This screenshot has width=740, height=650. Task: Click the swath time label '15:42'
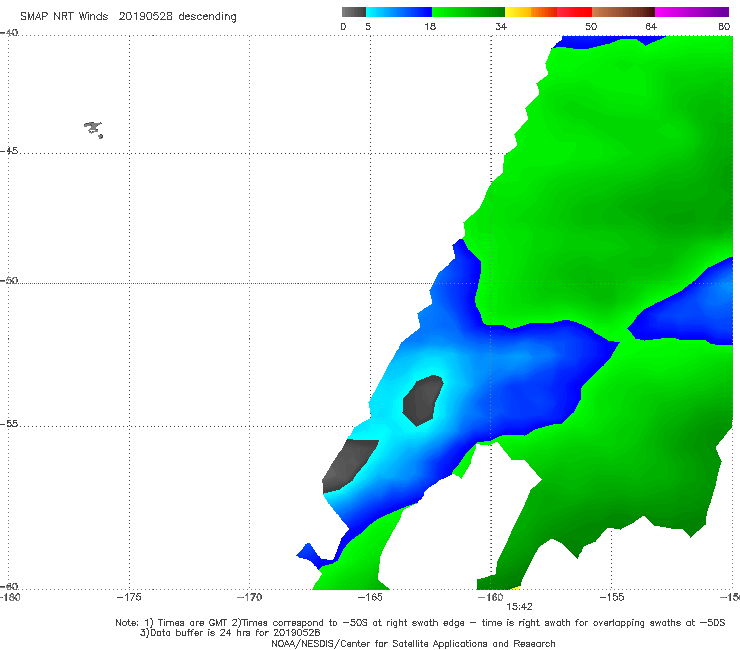coord(519,607)
